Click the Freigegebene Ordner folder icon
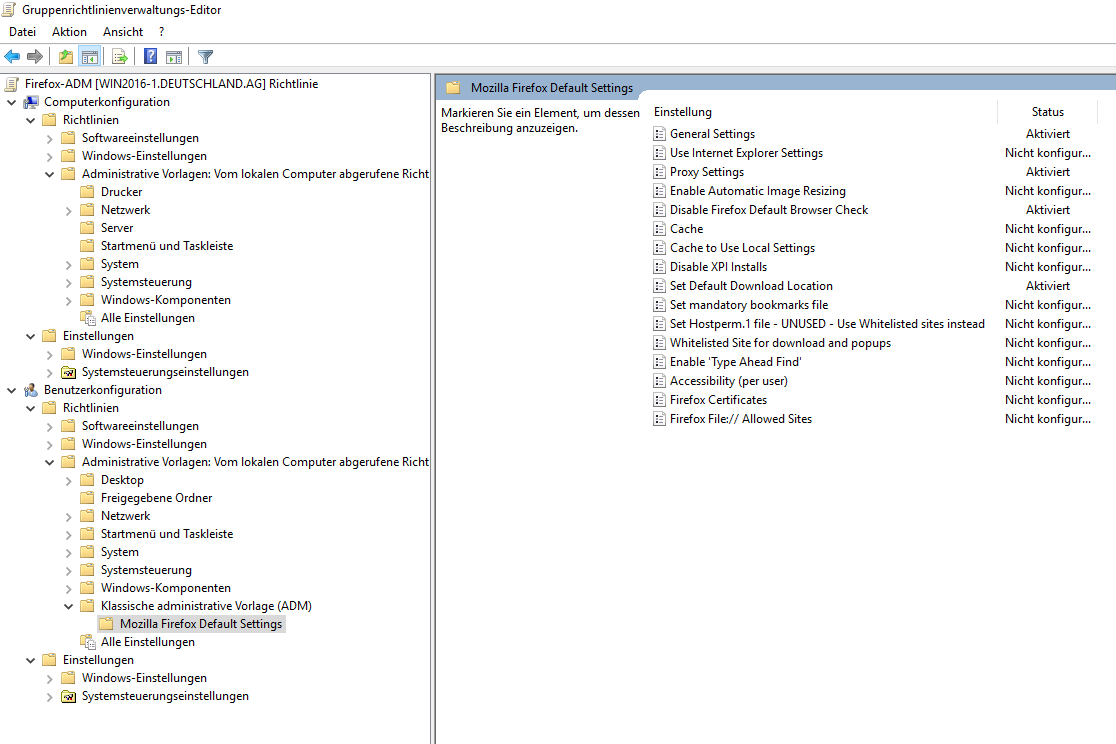This screenshot has width=1116, height=744. pyautogui.click(x=88, y=498)
